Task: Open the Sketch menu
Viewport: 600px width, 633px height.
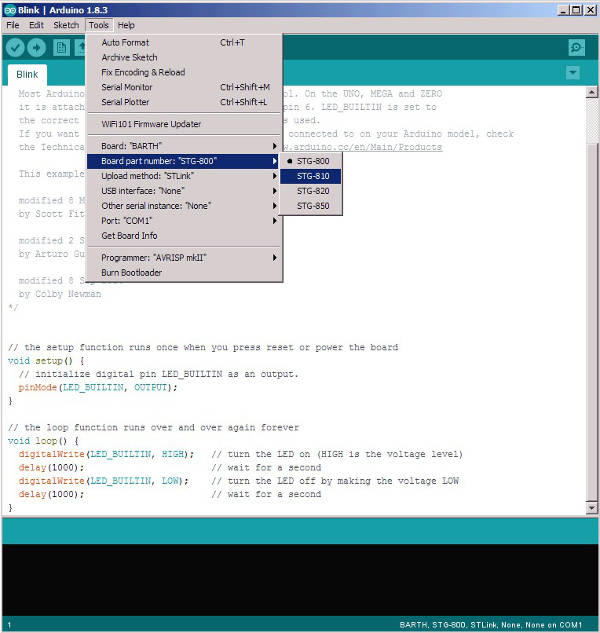Action: click(x=66, y=25)
